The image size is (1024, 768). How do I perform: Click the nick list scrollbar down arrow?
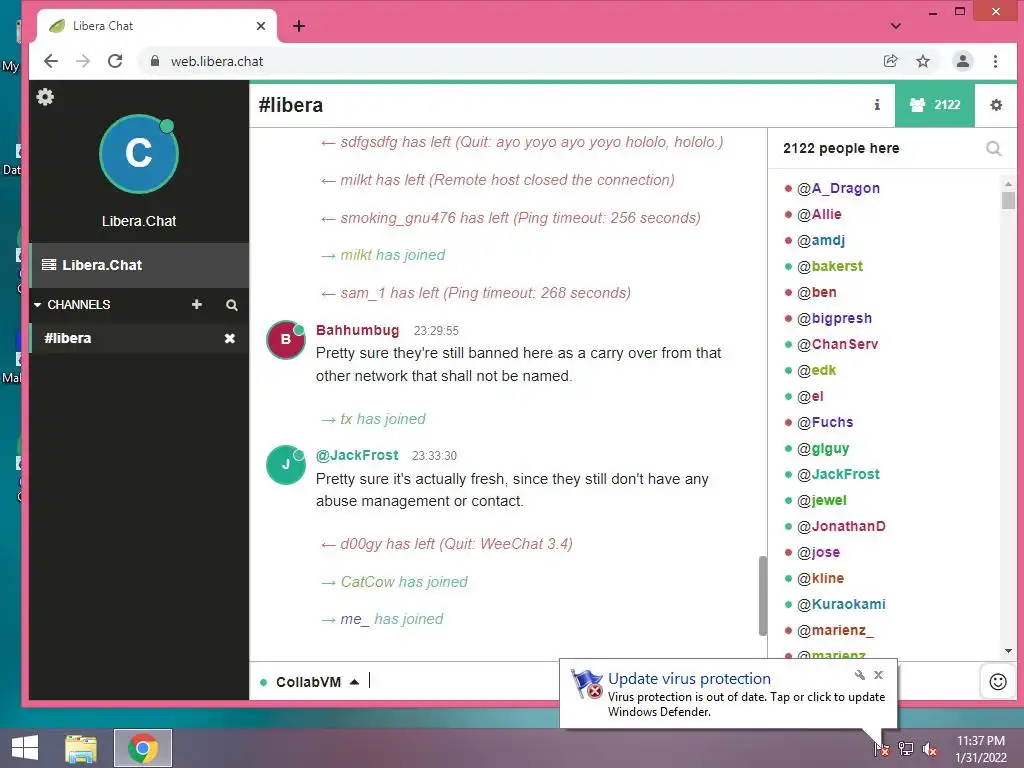click(1008, 651)
